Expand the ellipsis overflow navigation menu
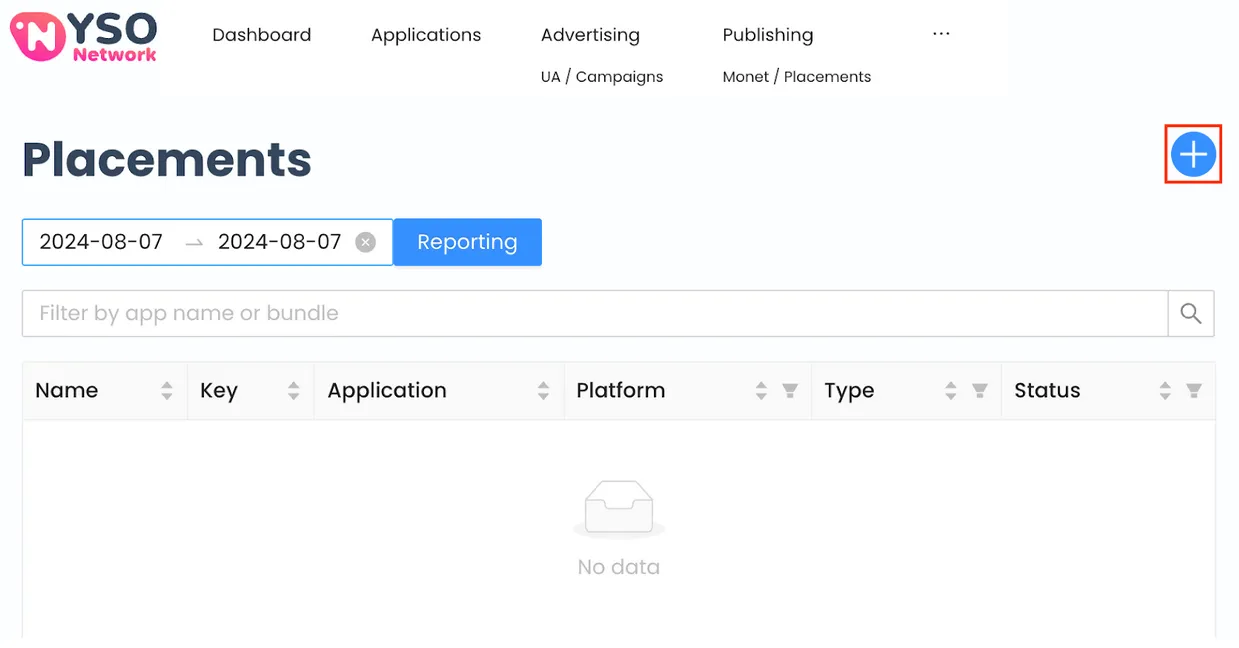 [x=940, y=33]
